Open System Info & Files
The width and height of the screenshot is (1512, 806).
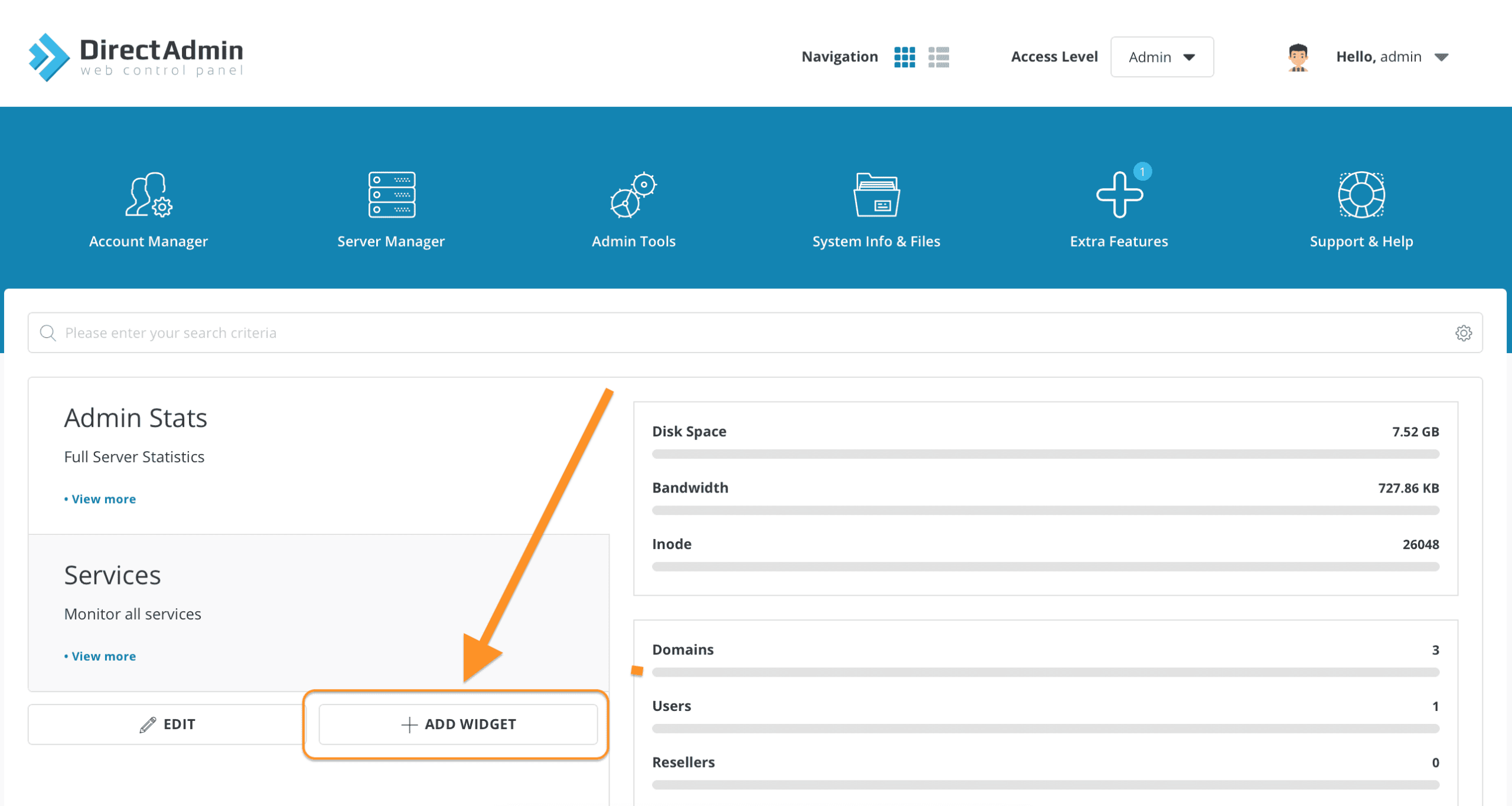pos(876,210)
